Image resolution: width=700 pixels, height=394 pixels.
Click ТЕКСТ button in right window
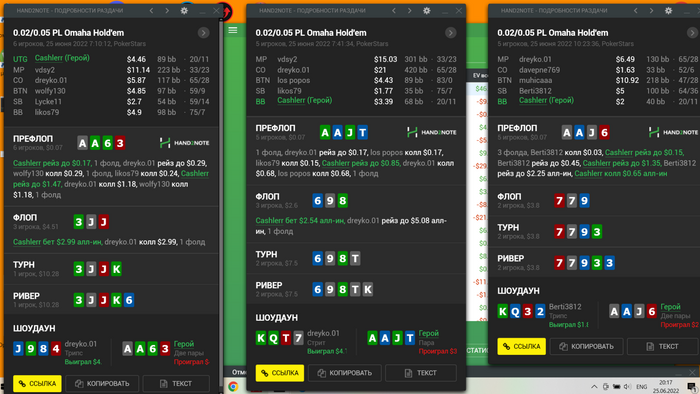662,346
